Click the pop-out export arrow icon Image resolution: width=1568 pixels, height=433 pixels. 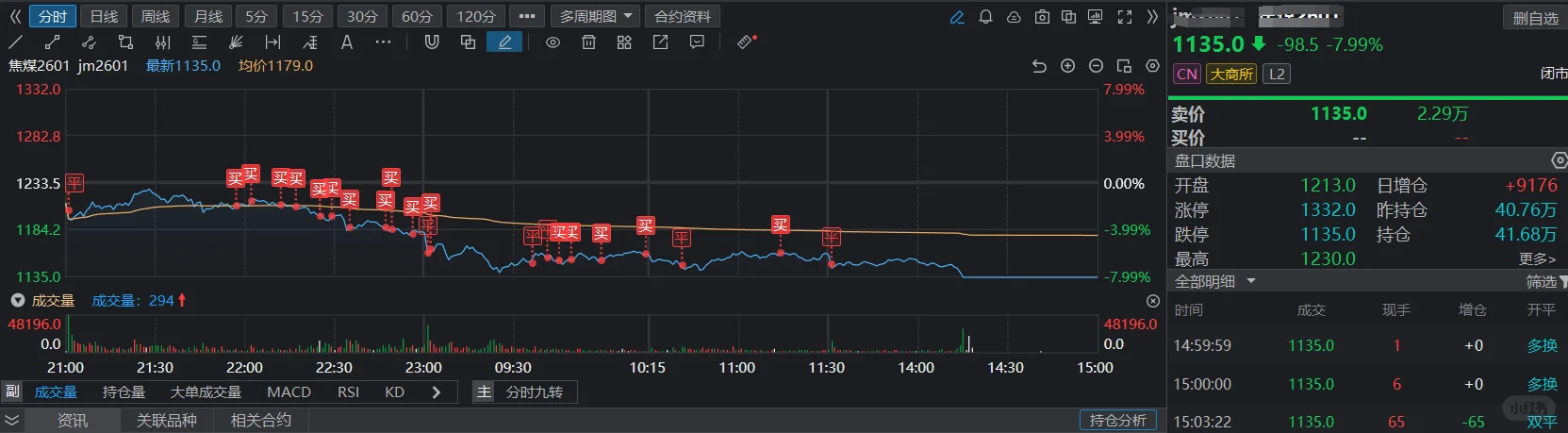[660, 42]
